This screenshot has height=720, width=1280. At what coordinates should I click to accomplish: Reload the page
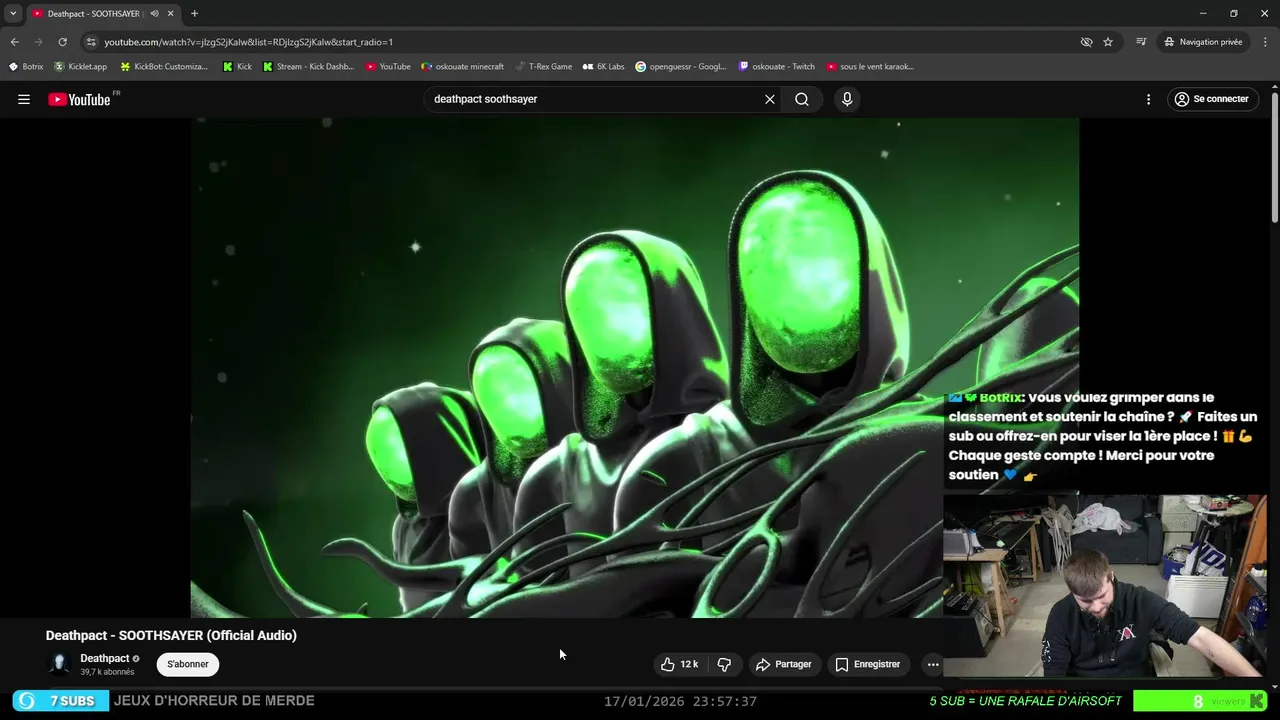[62, 42]
